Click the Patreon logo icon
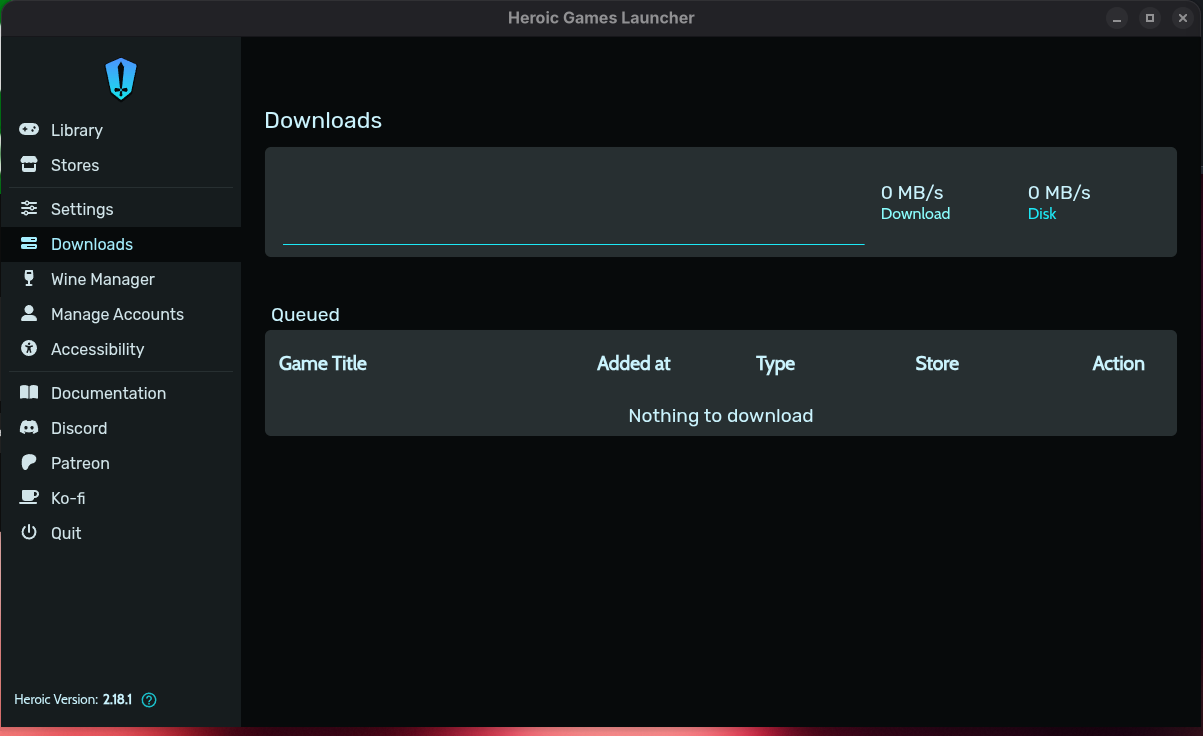 (30, 463)
